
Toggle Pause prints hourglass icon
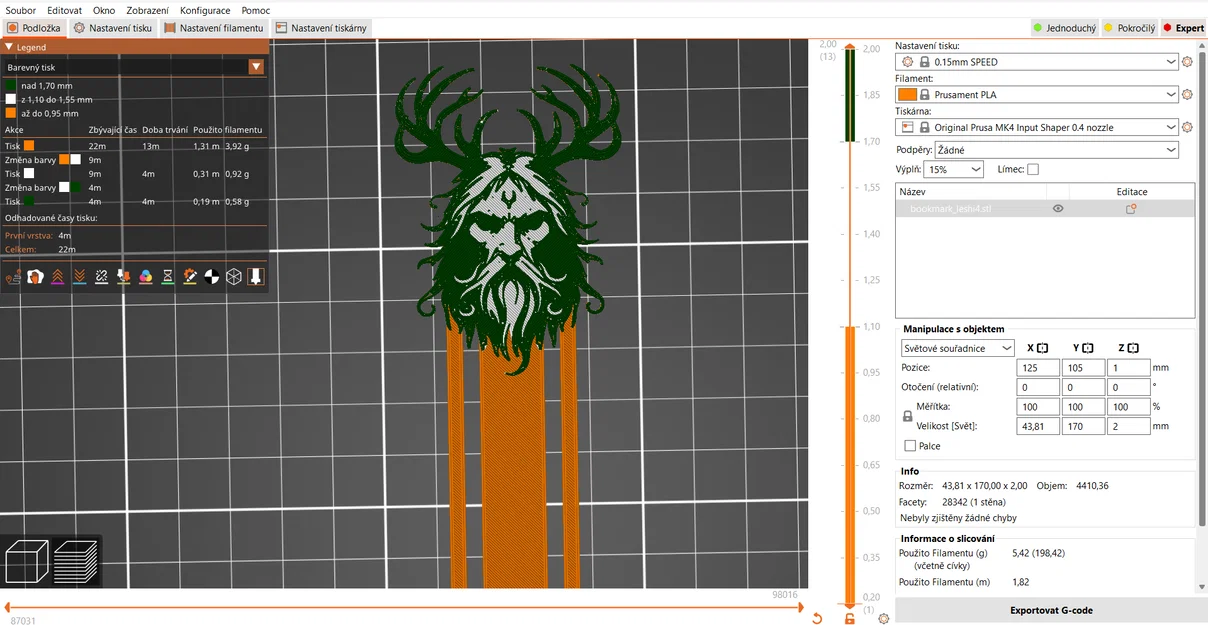[x=167, y=276]
